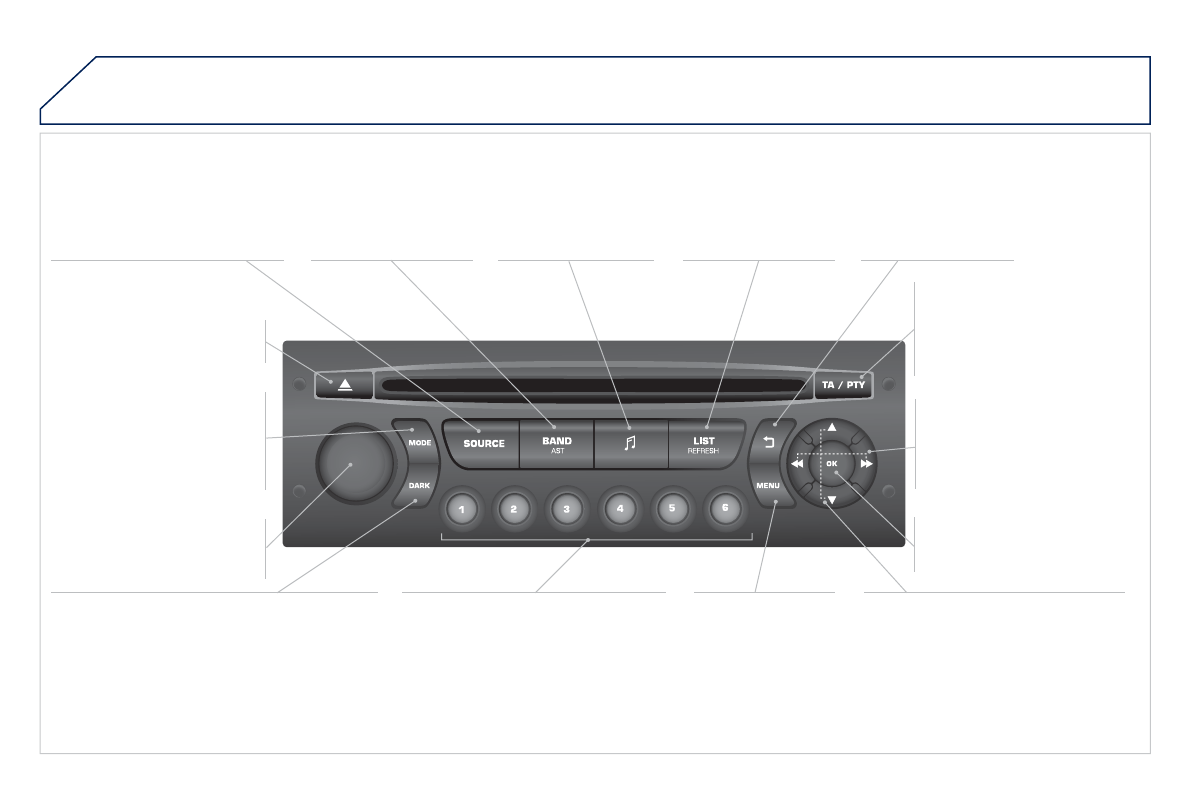
Task: Click the up arrow on navigation pad
Action: click(x=832, y=428)
